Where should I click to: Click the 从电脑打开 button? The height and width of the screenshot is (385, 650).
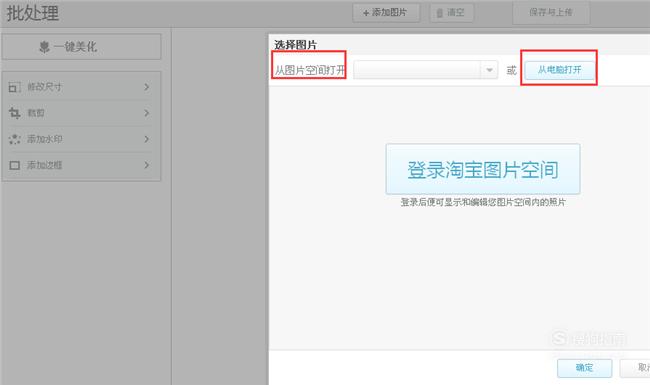tap(560, 70)
